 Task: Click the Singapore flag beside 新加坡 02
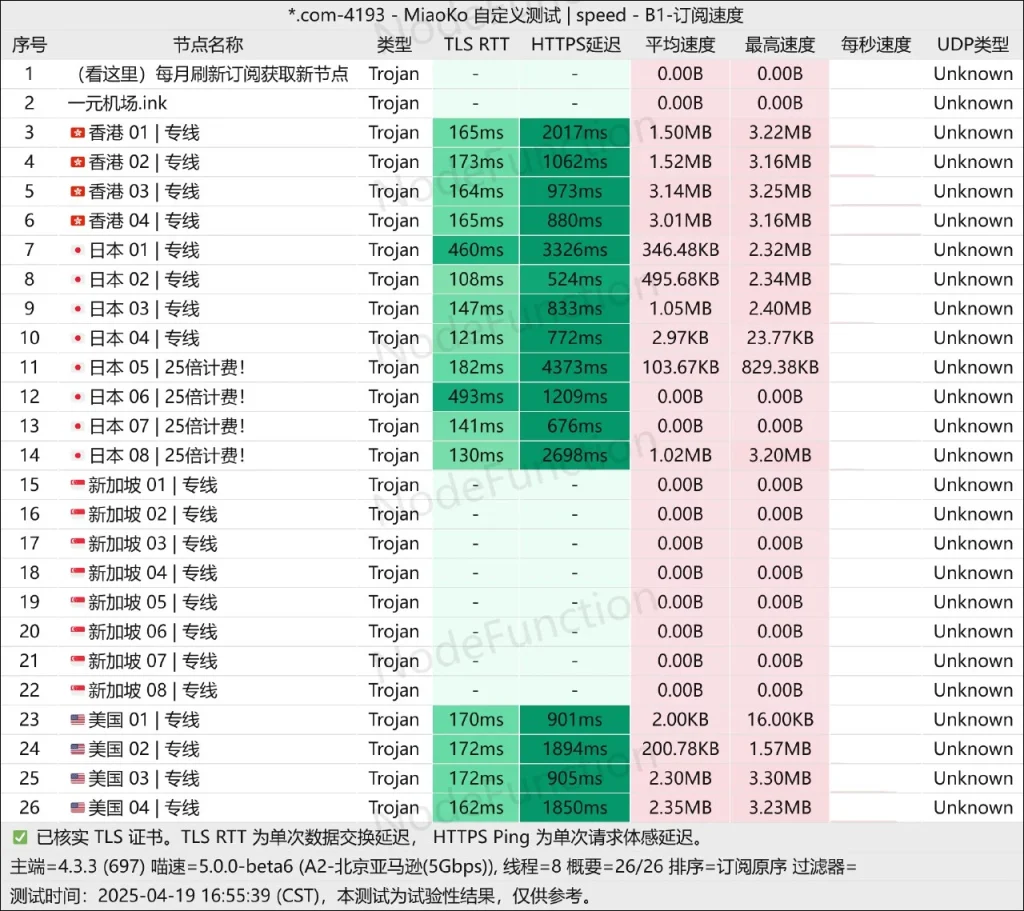(x=78, y=514)
